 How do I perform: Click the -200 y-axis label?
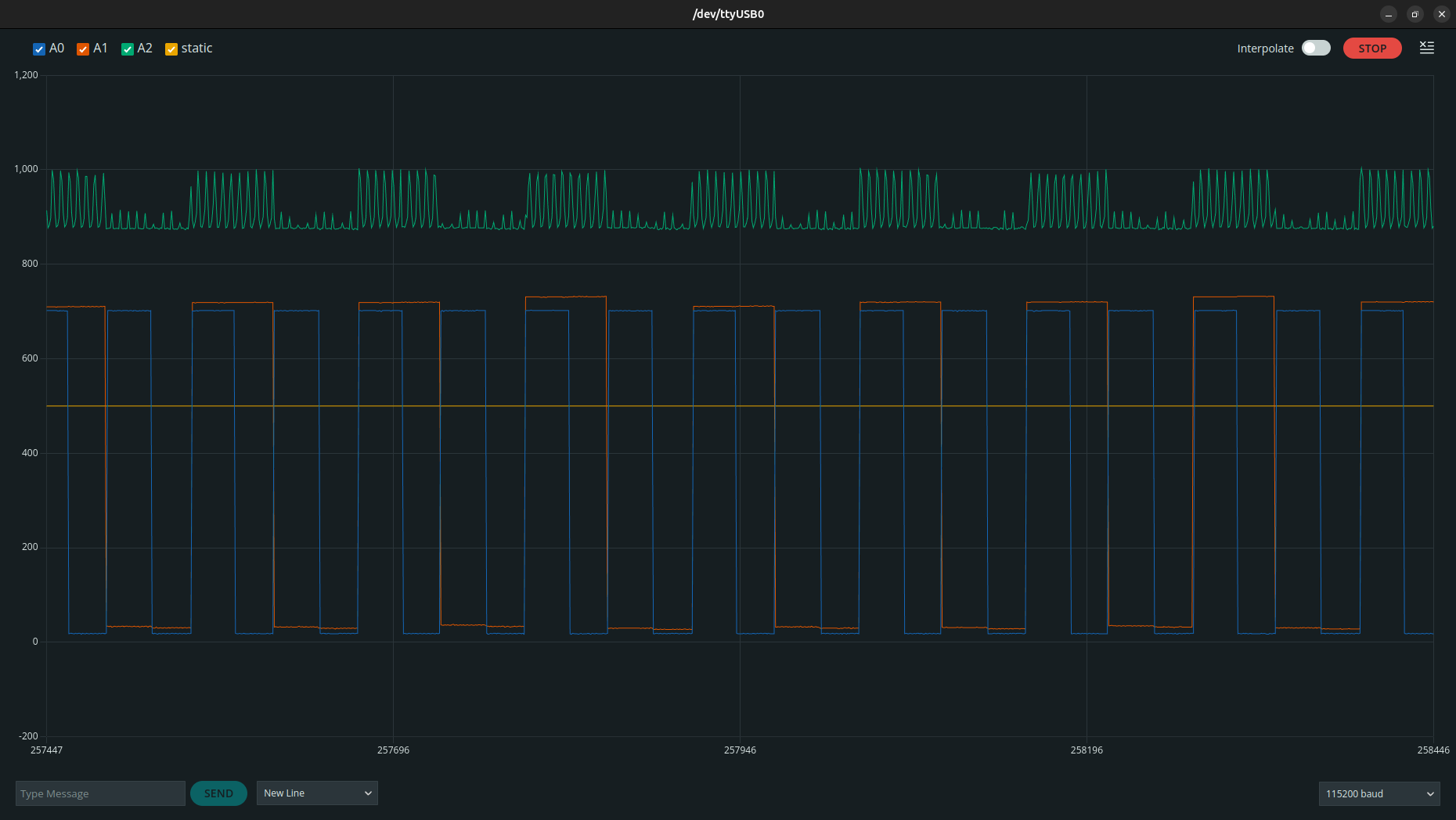tap(29, 735)
